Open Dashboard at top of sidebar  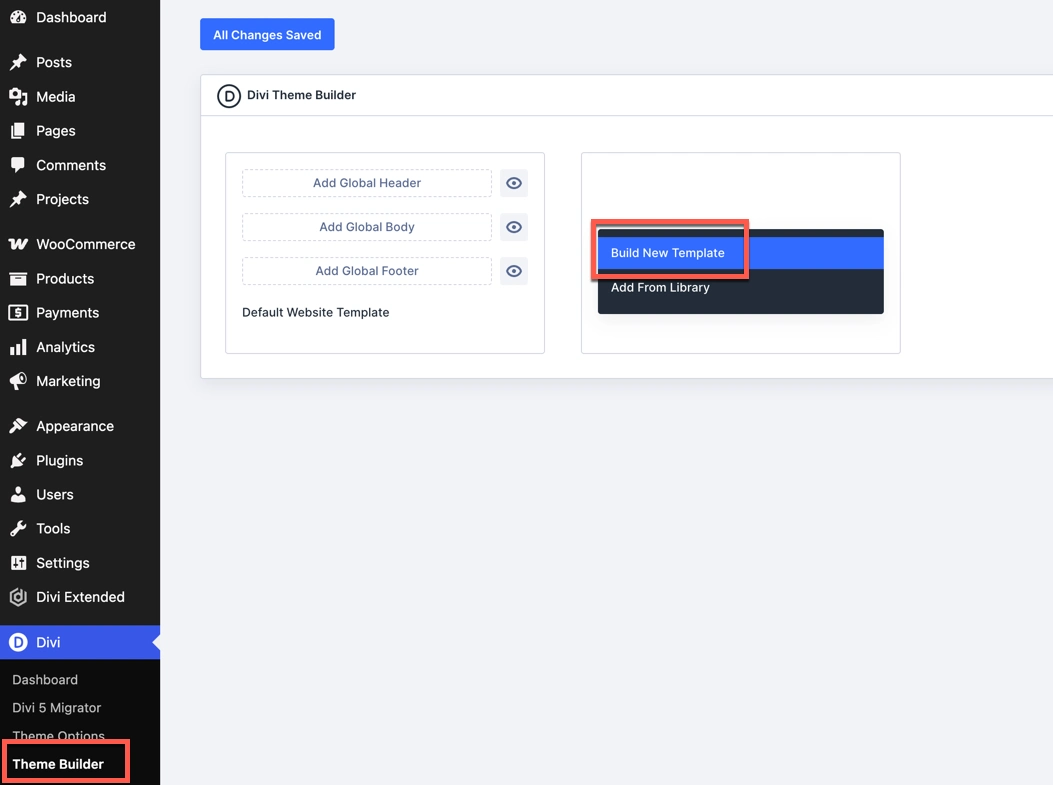80,17
